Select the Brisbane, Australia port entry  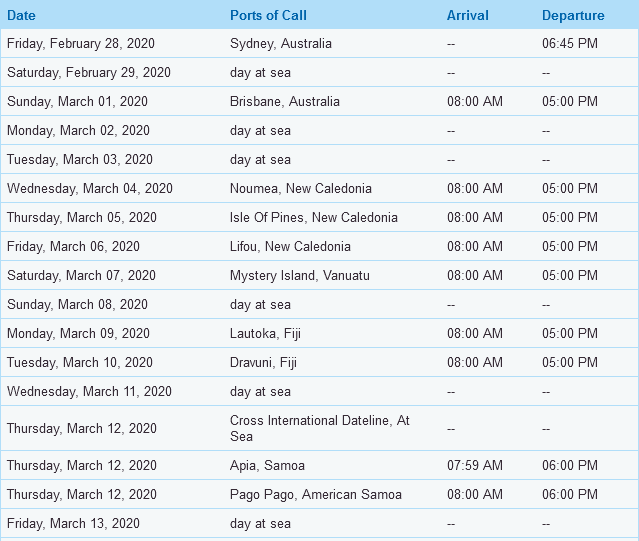tap(284, 101)
